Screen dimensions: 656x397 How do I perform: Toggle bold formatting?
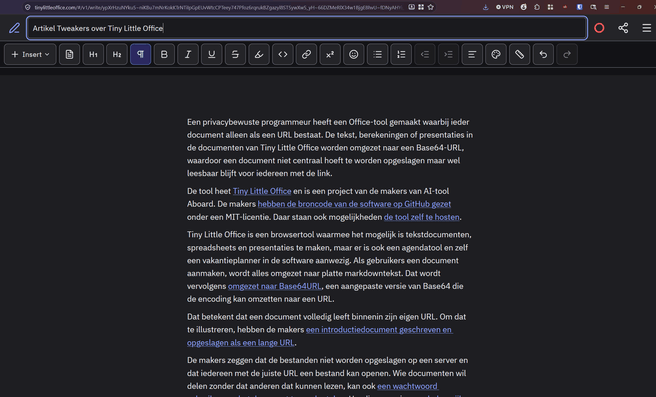(x=164, y=54)
